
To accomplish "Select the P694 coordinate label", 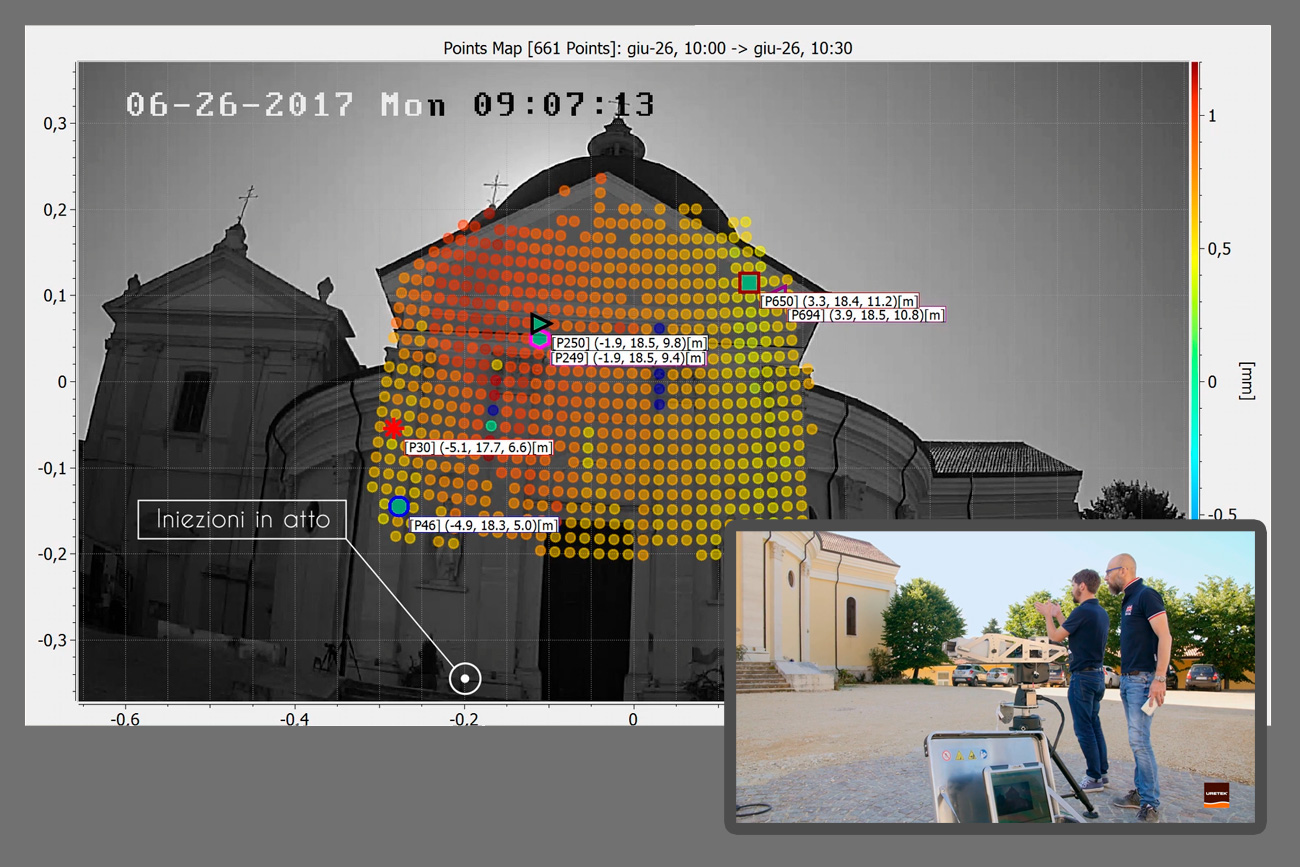I will pos(866,315).
